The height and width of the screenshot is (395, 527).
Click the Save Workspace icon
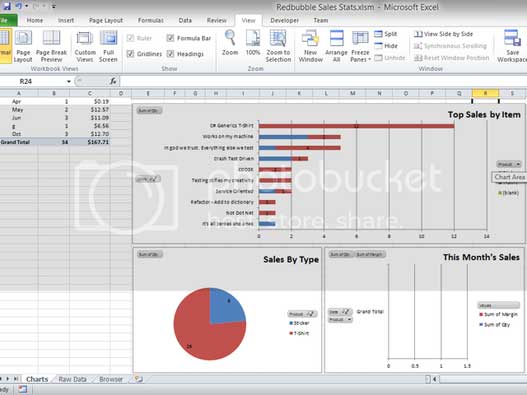pyautogui.click(x=512, y=38)
